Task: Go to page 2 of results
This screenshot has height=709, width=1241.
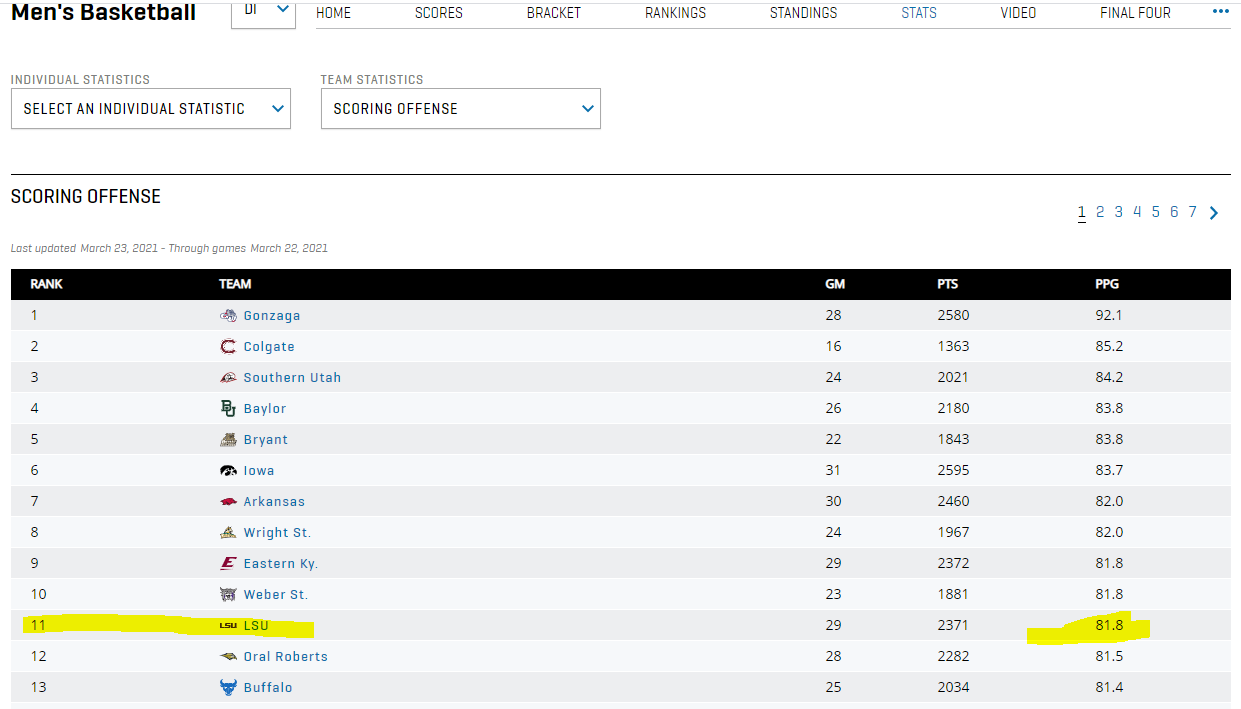Action: tap(1100, 212)
